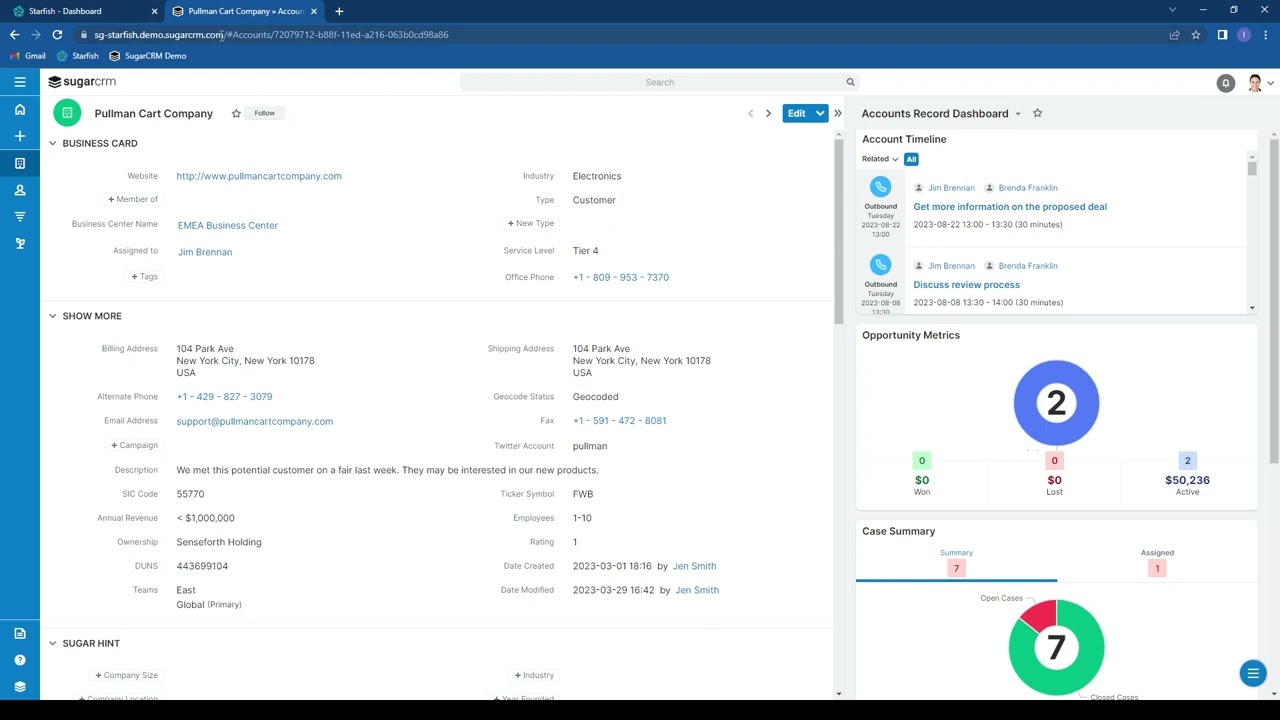Collapse the SHOW MORE section
The height and width of the screenshot is (720, 1280).
[x=53, y=316]
